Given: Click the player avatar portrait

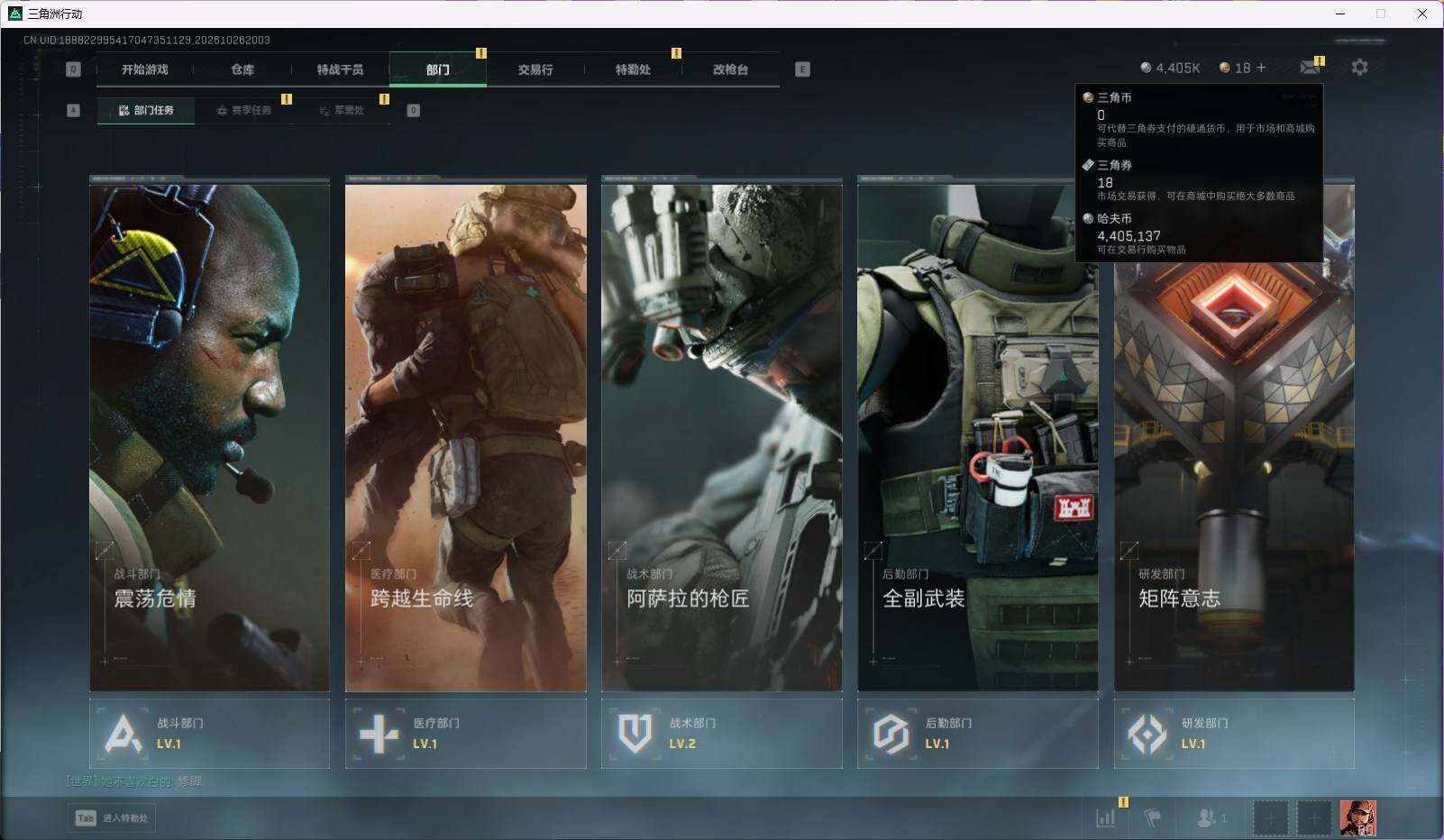Looking at the screenshot, I should 1357,817.
